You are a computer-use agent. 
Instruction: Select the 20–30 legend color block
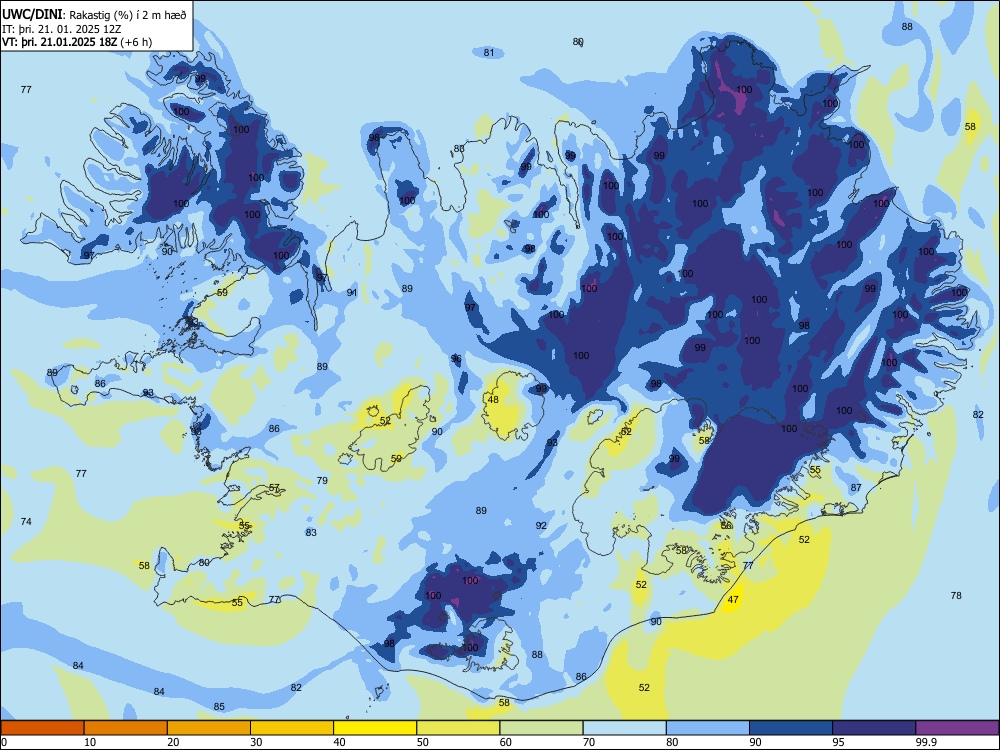coord(209,728)
